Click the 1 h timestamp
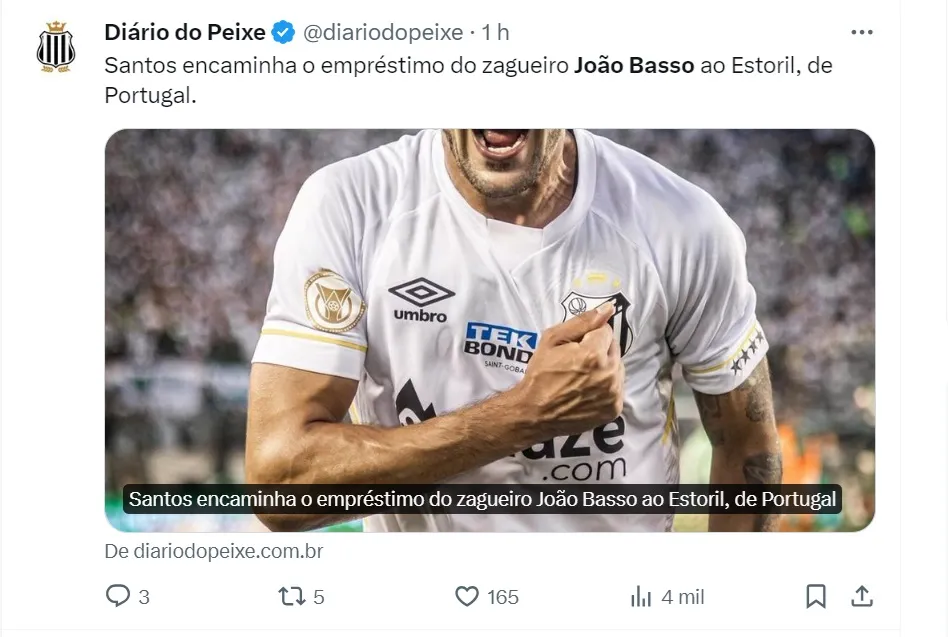This screenshot has height=637, width=948. click(495, 32)
